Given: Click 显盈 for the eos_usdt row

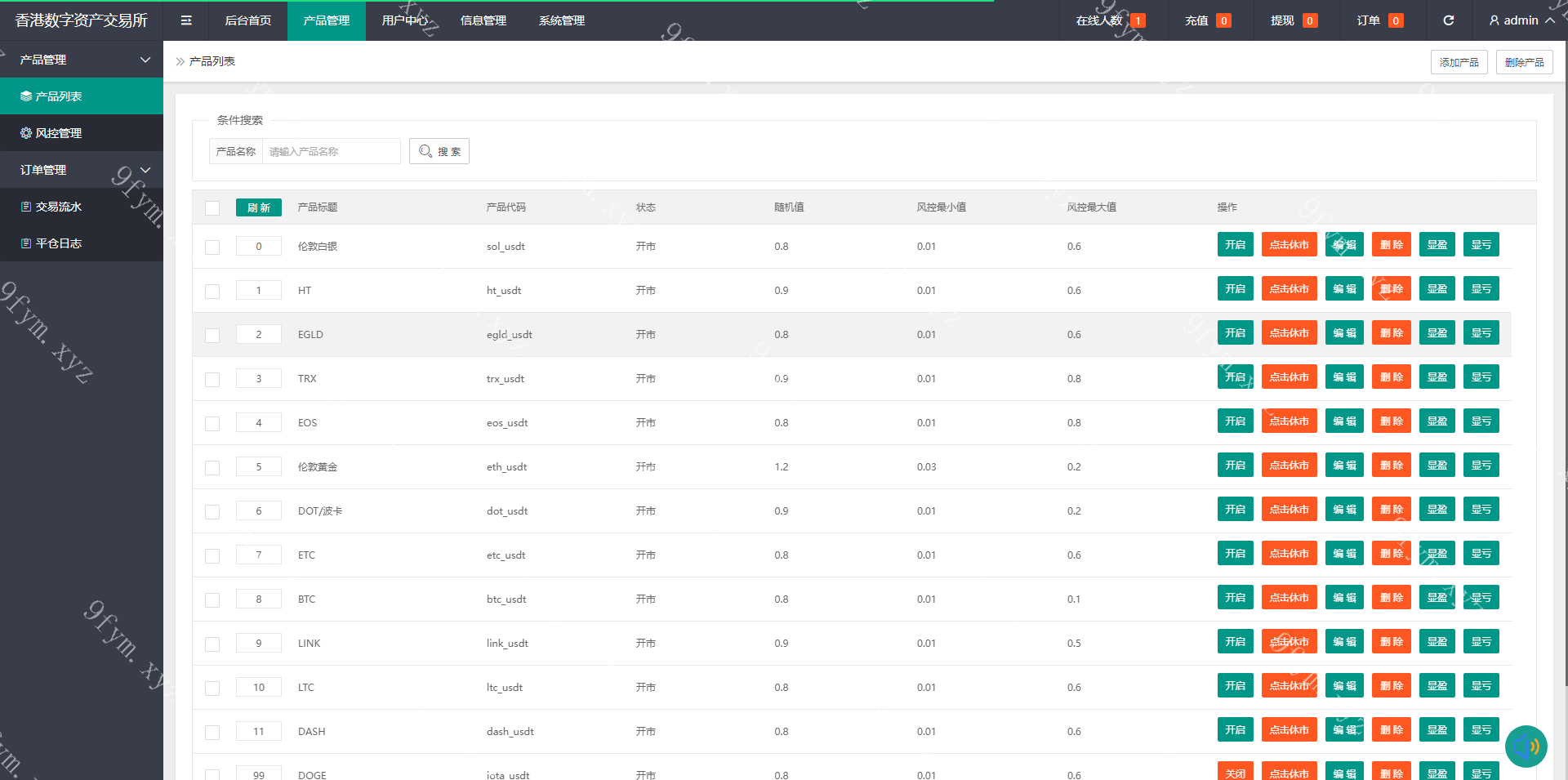Looking at the screenshot, I should tap(1437, 421).
